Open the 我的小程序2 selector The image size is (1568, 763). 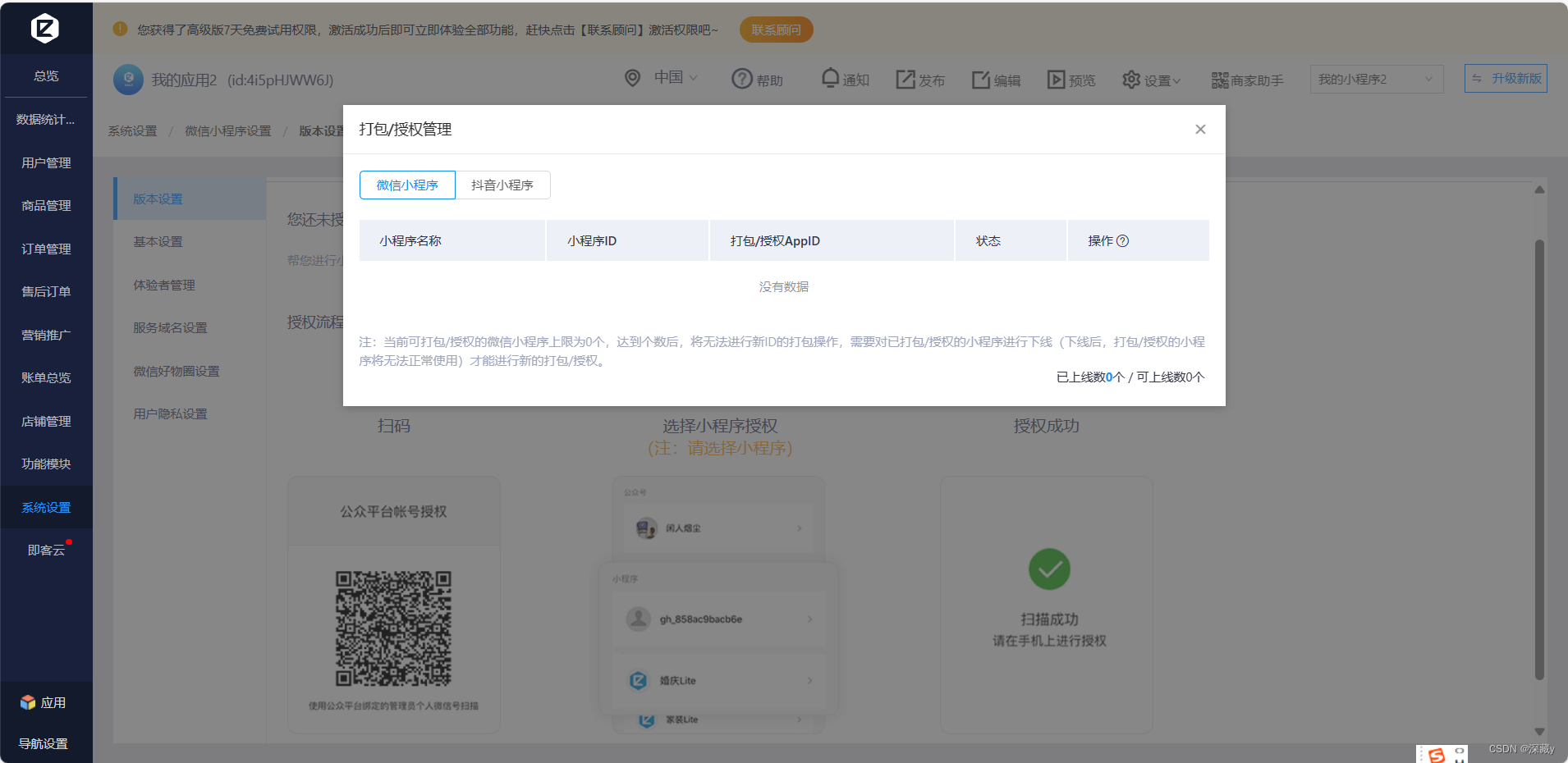click(x=1377, y=79)
